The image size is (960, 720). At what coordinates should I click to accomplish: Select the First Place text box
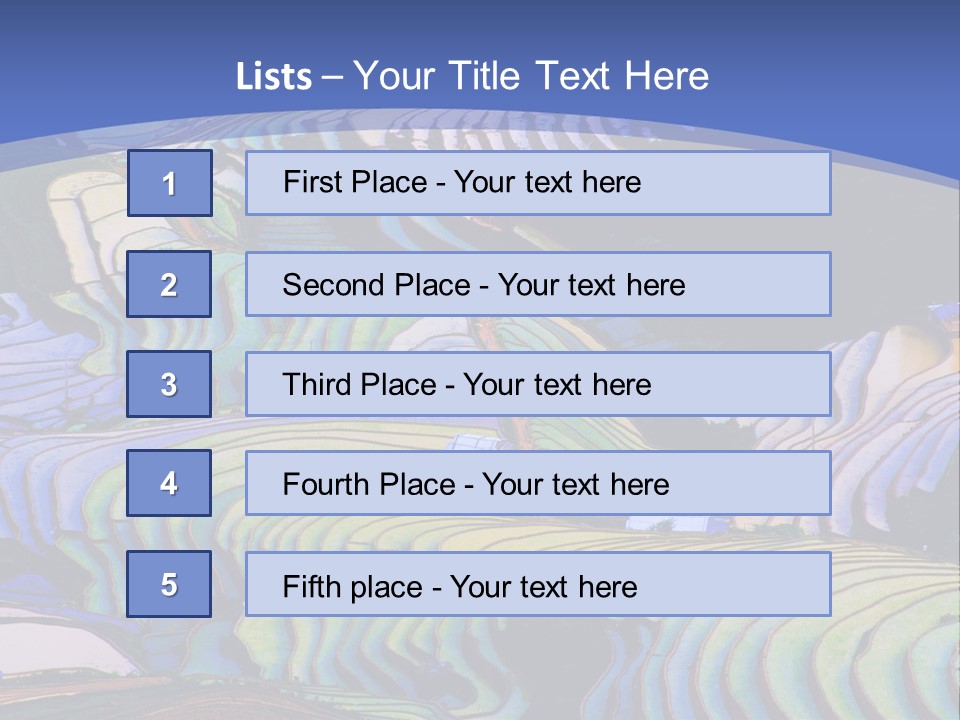(538, 183)
